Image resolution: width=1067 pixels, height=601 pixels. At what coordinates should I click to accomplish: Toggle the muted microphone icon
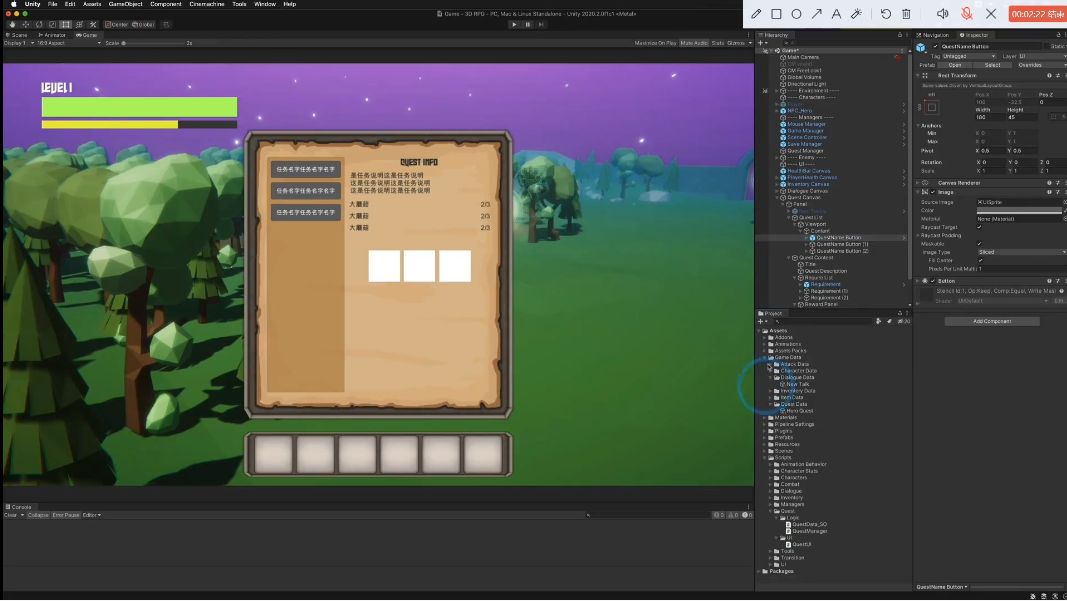967,14
